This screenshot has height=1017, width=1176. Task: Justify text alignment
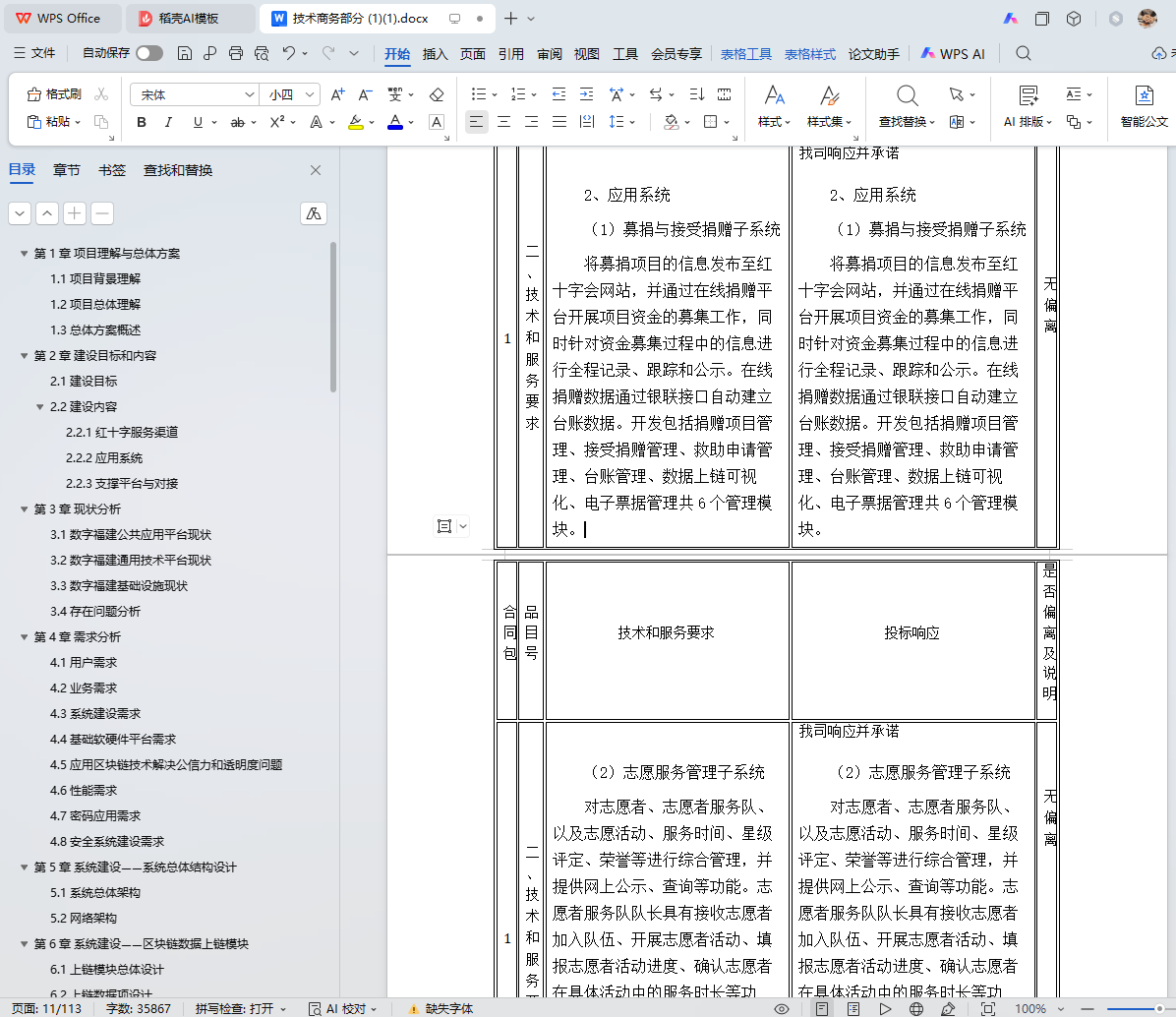559,122
